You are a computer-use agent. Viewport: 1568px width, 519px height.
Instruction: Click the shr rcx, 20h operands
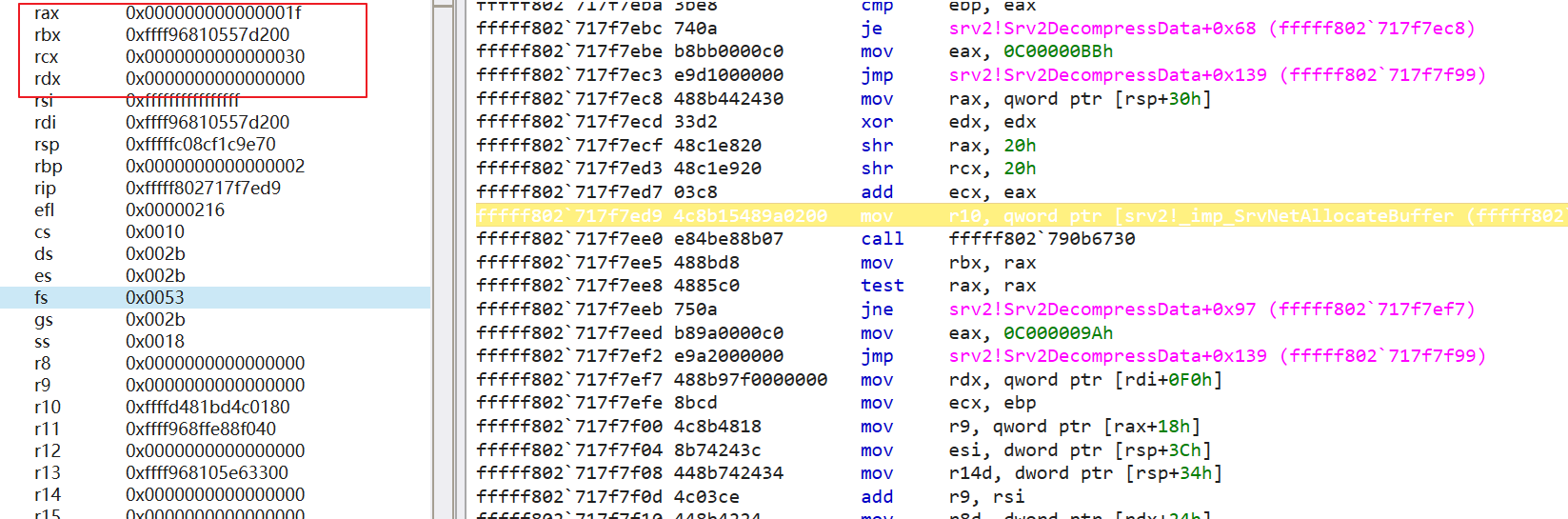tap(993, 169)
